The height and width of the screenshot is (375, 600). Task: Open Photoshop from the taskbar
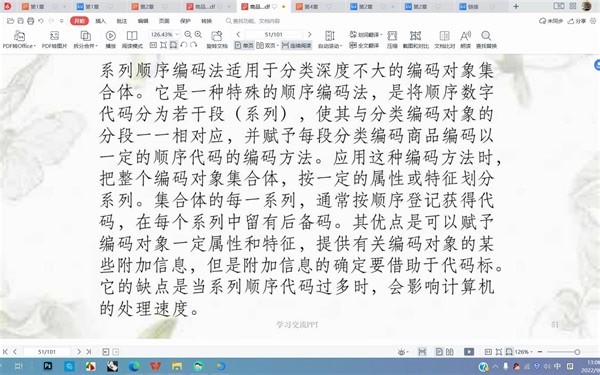[48, 366]
